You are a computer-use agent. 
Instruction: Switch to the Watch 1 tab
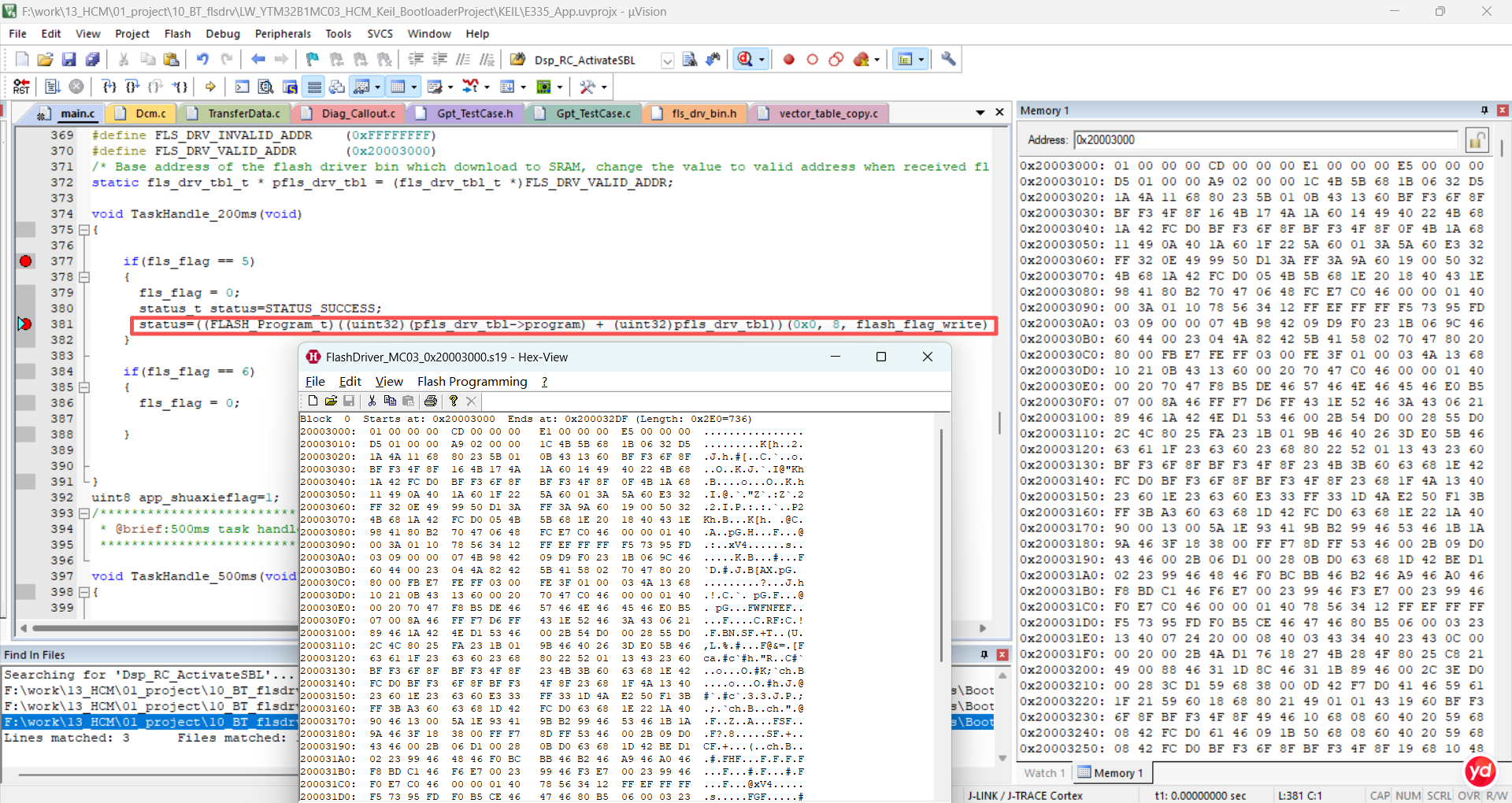point(1044,773)
